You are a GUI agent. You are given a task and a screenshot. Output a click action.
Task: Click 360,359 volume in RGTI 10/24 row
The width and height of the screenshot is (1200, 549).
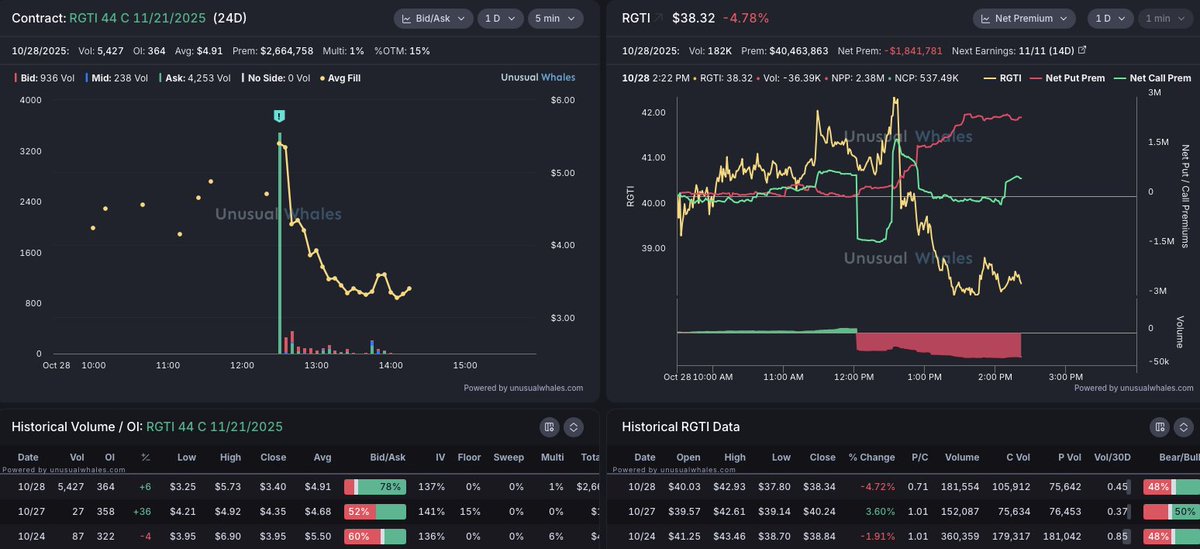(x=962, y=538)
